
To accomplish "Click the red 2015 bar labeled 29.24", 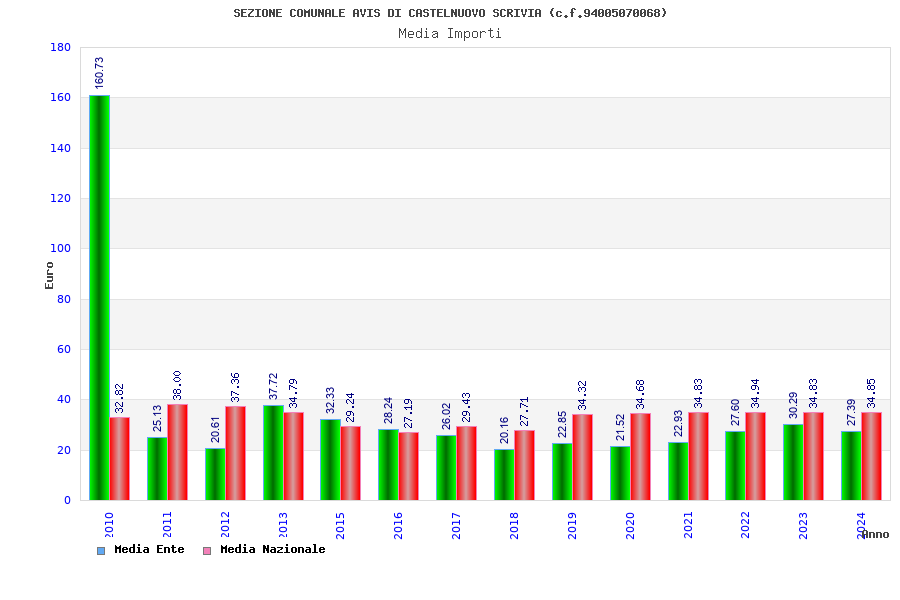I will click(x=351, y=463).
